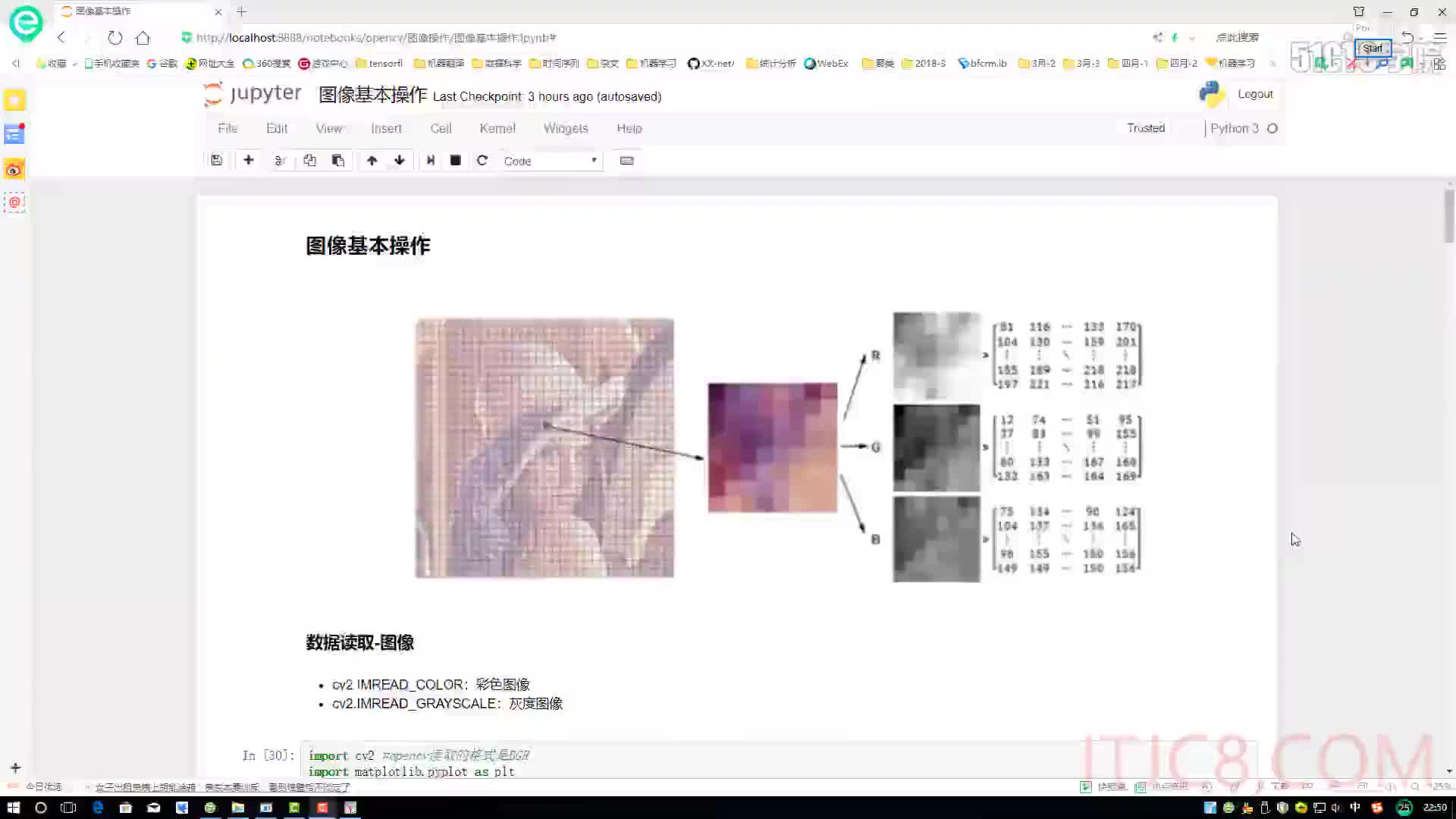The image size is (1456, 819).
Task: Reload the page with refresh icon
Action: coord(115,37)
